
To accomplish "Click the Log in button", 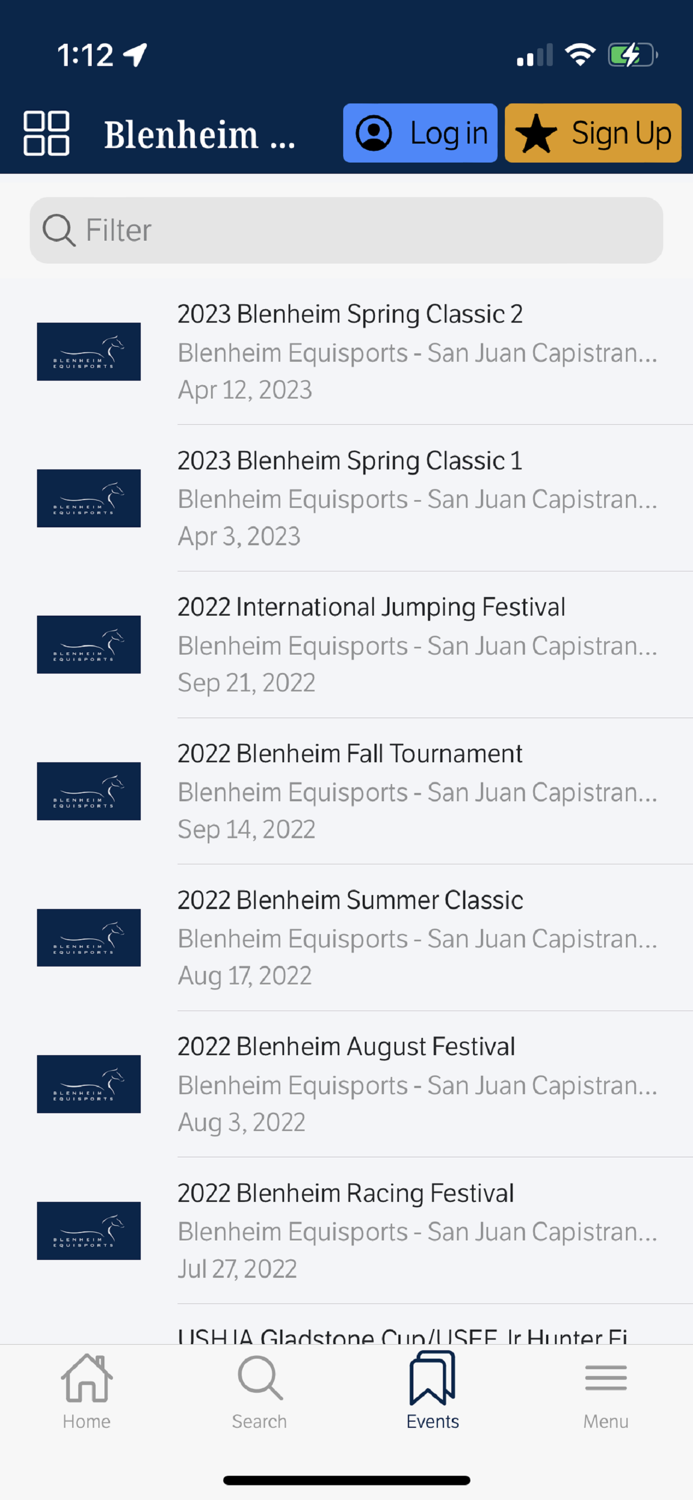I will click(x=420, y=132).
